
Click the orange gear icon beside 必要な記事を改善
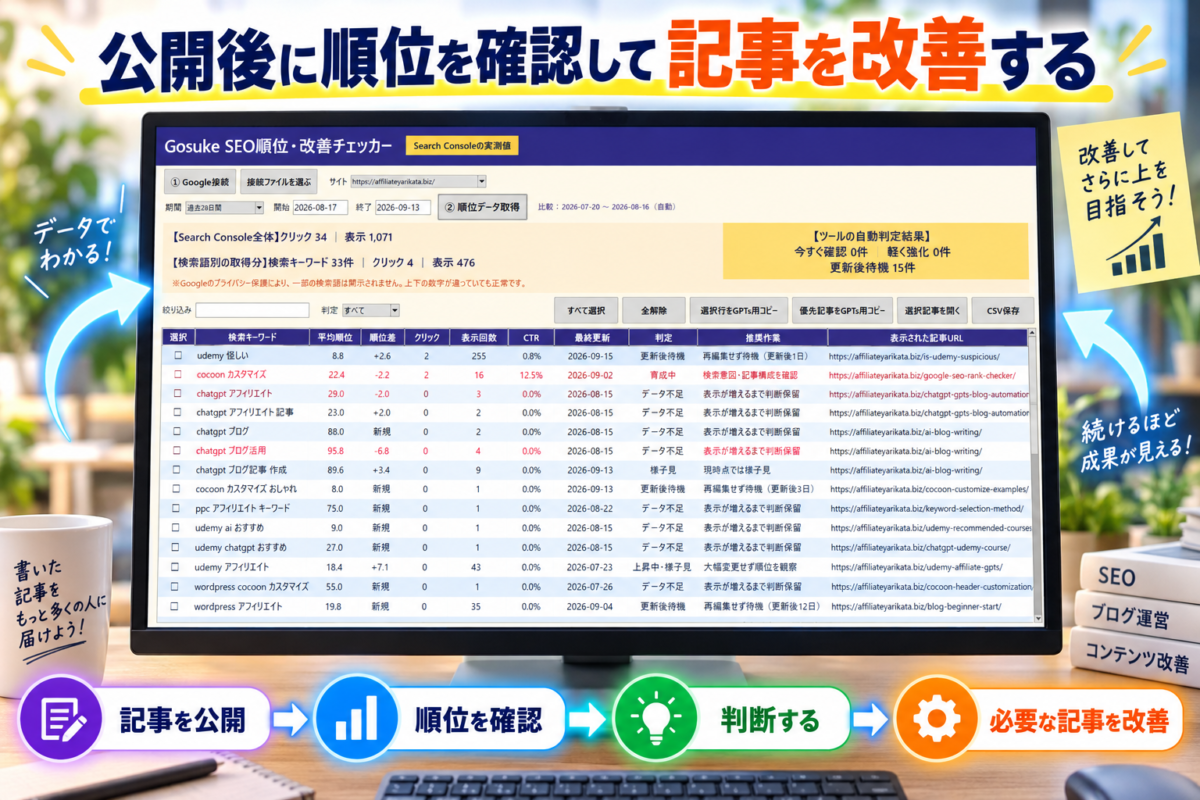pyautogui.click(x=936, y=720)
